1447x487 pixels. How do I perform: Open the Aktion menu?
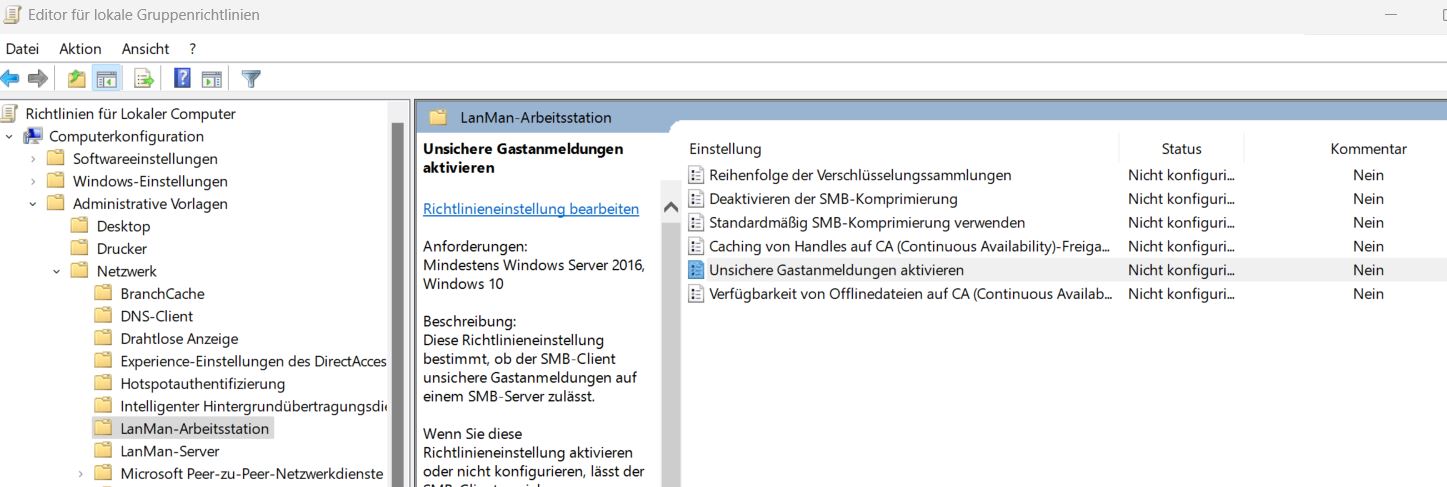point(80,49)
